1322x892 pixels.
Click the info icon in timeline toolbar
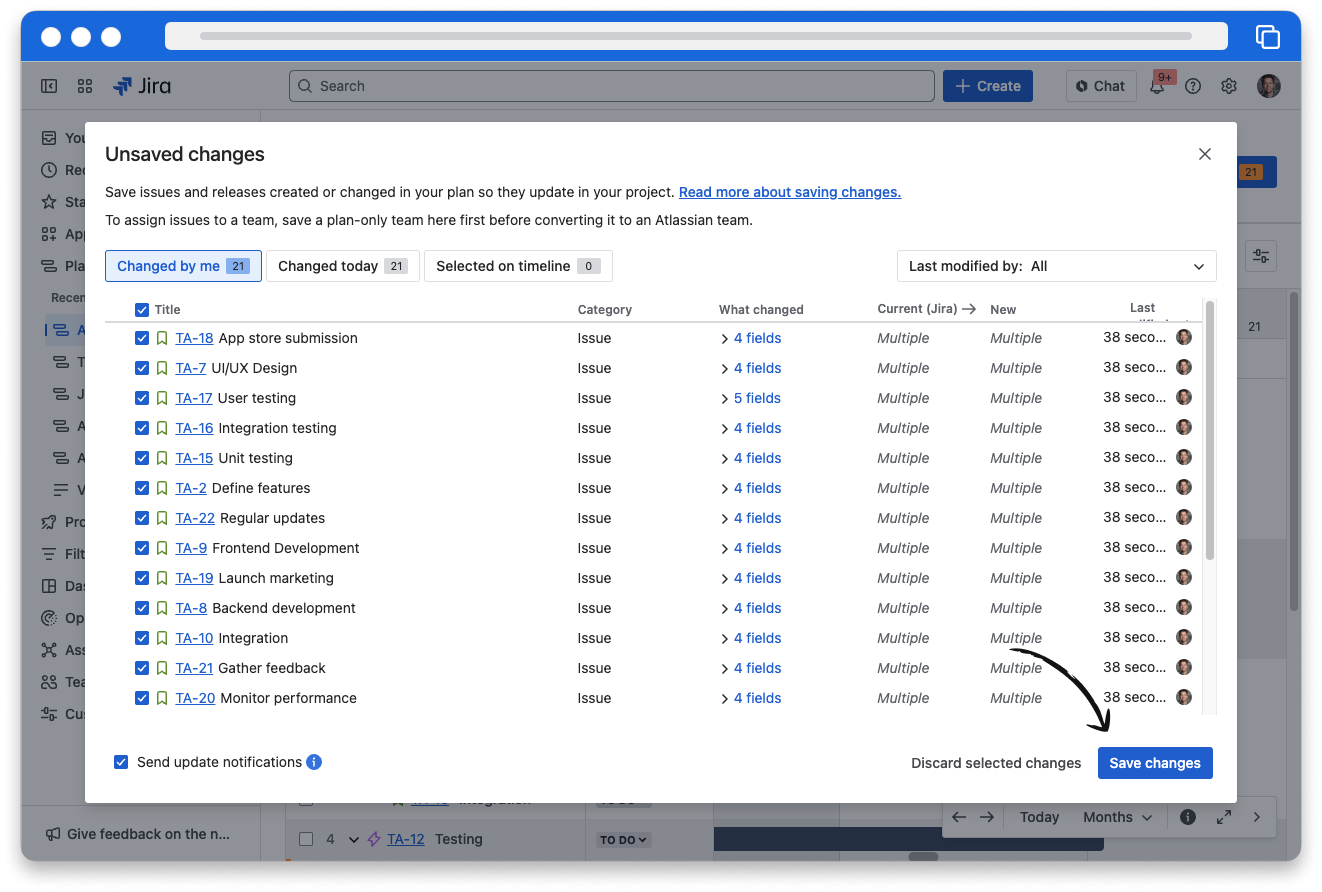coord(1188,817)
